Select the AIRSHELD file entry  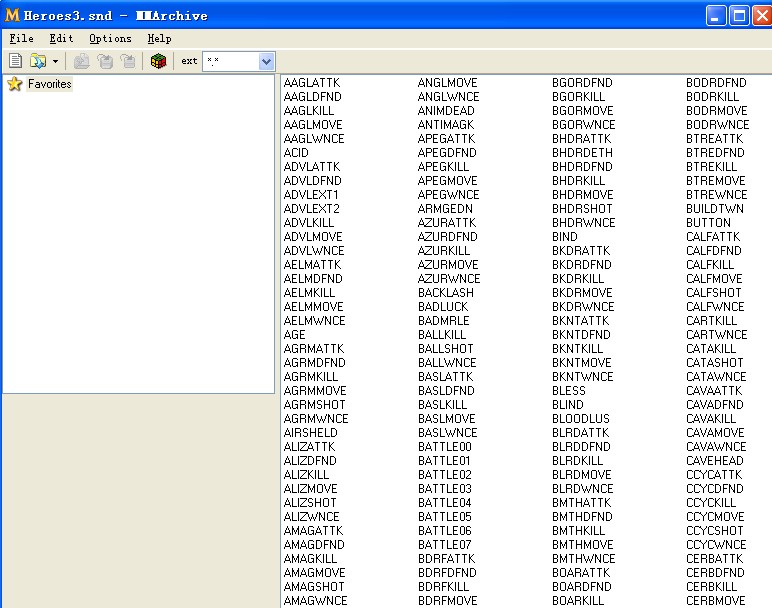(311, 433)
